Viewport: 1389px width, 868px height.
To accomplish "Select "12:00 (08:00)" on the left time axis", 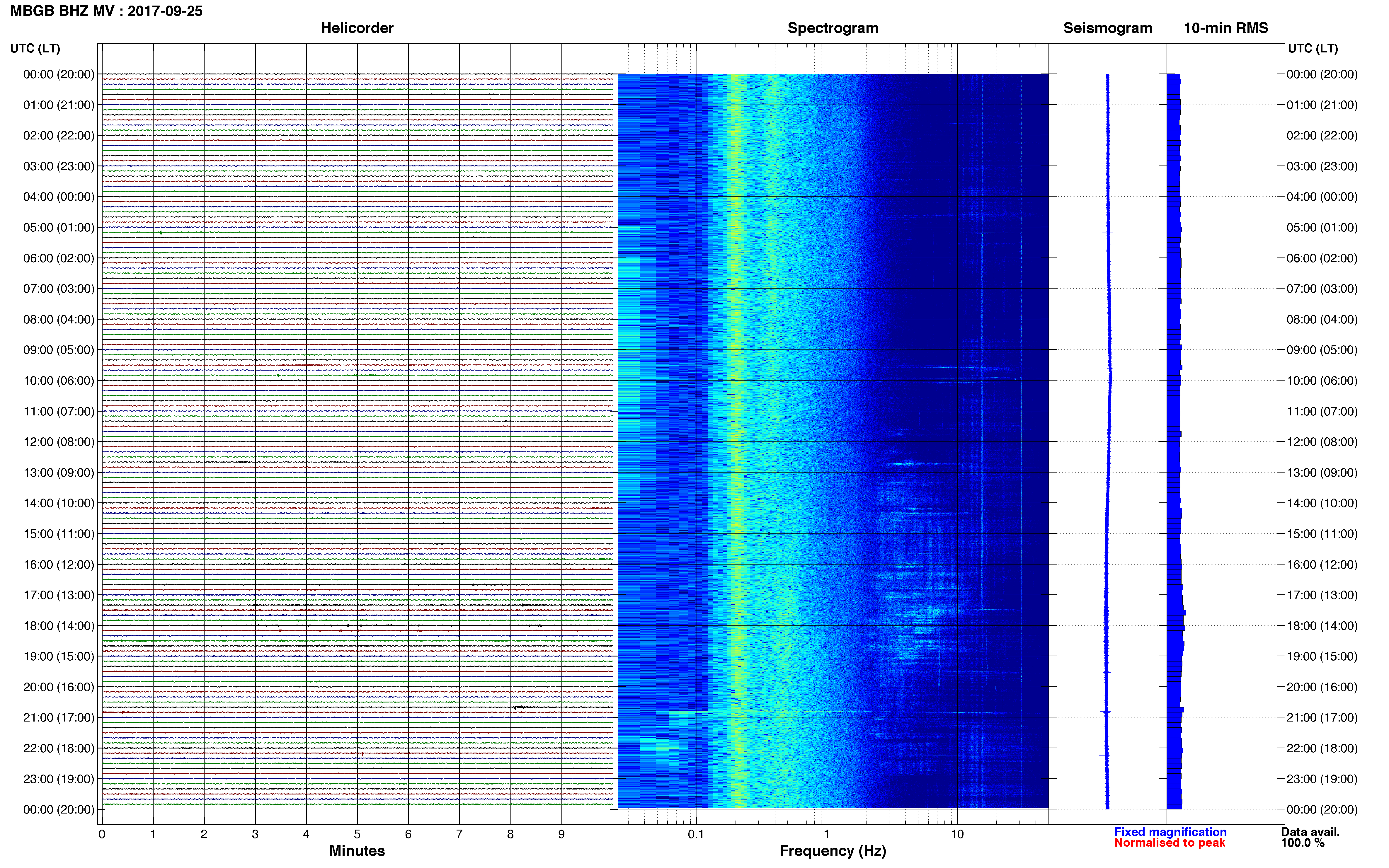I will pyautogui.click(x=59, y=442).
